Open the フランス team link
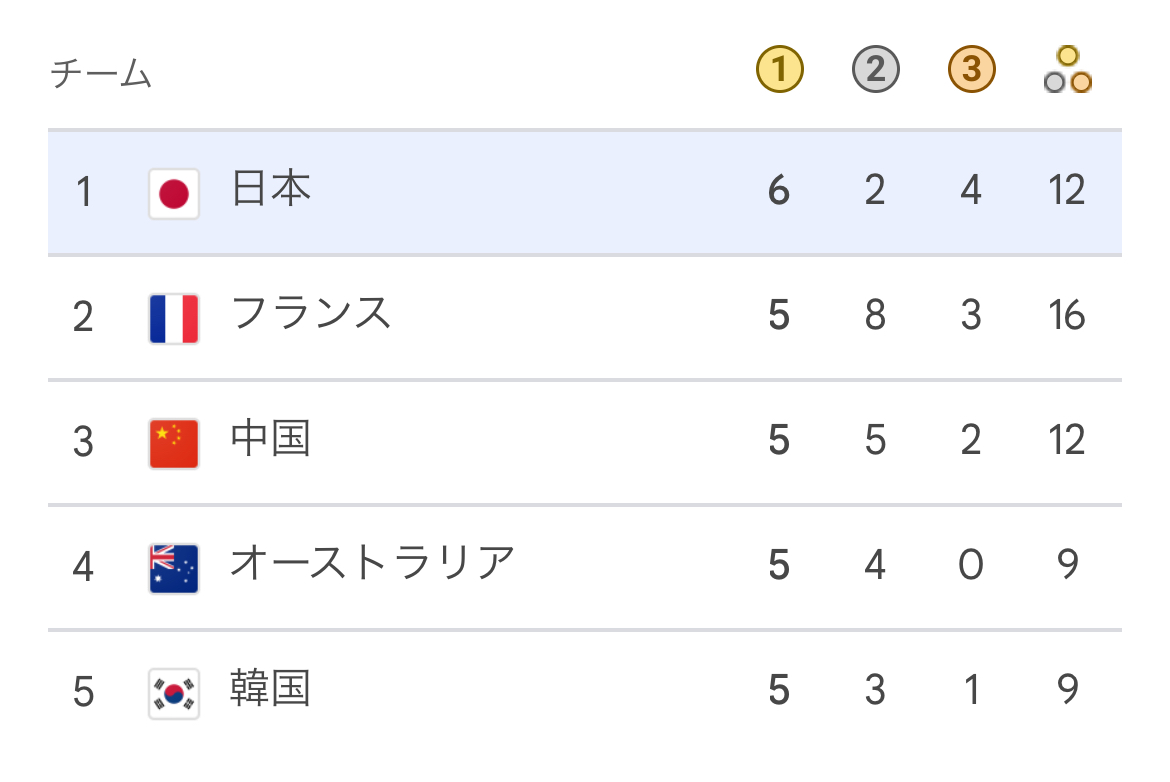1170x782 pixels. coord(310,314)
